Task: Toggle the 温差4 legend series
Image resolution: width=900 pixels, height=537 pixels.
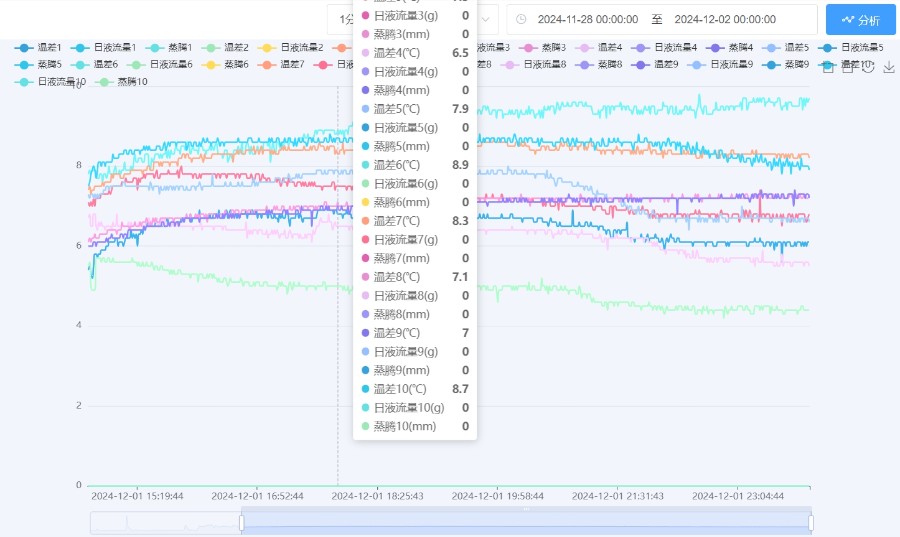Action: click(599, 48)
